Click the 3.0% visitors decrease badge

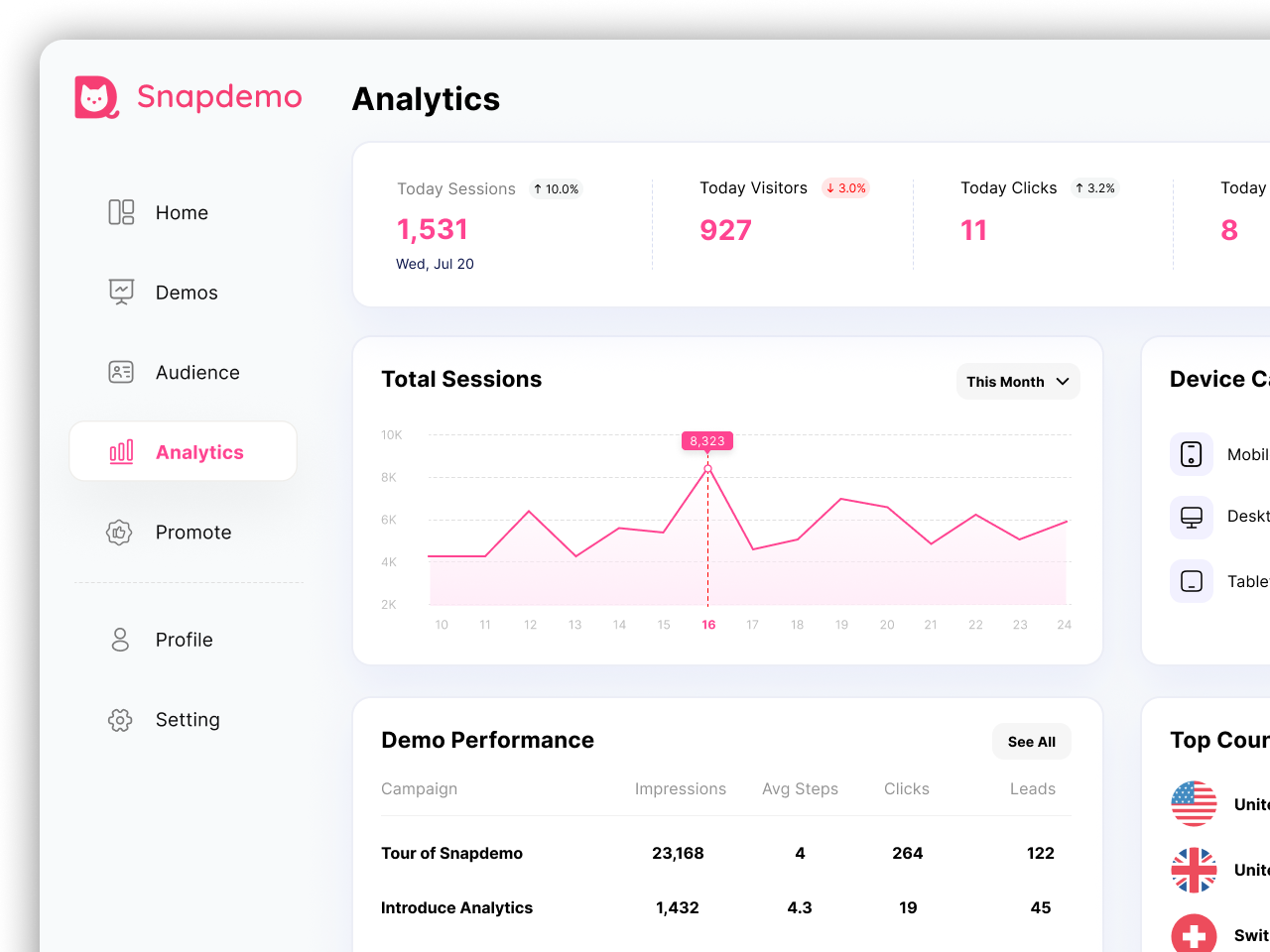[x=845, y=187]
